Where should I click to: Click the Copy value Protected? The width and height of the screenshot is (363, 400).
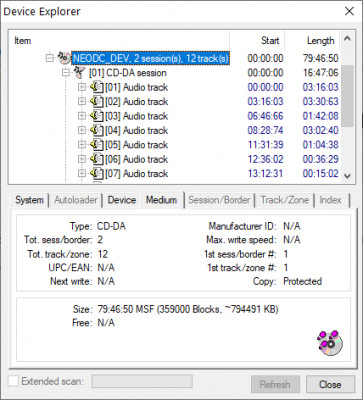(303, 281)
